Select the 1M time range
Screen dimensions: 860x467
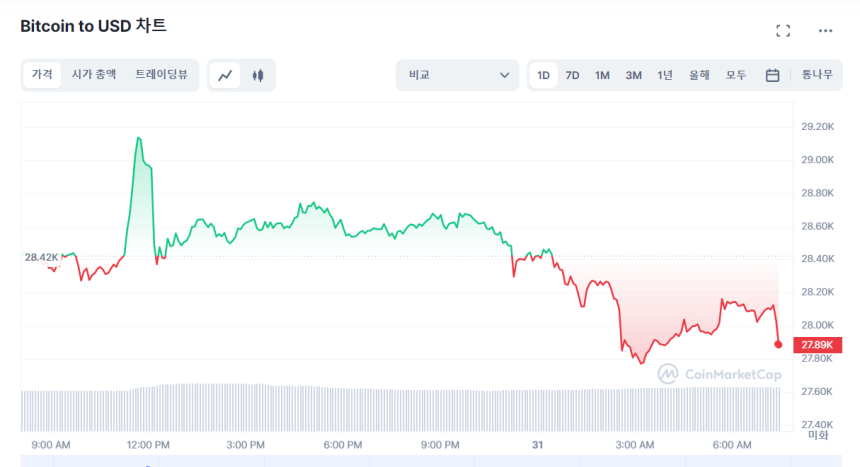(x=602, y=75)
